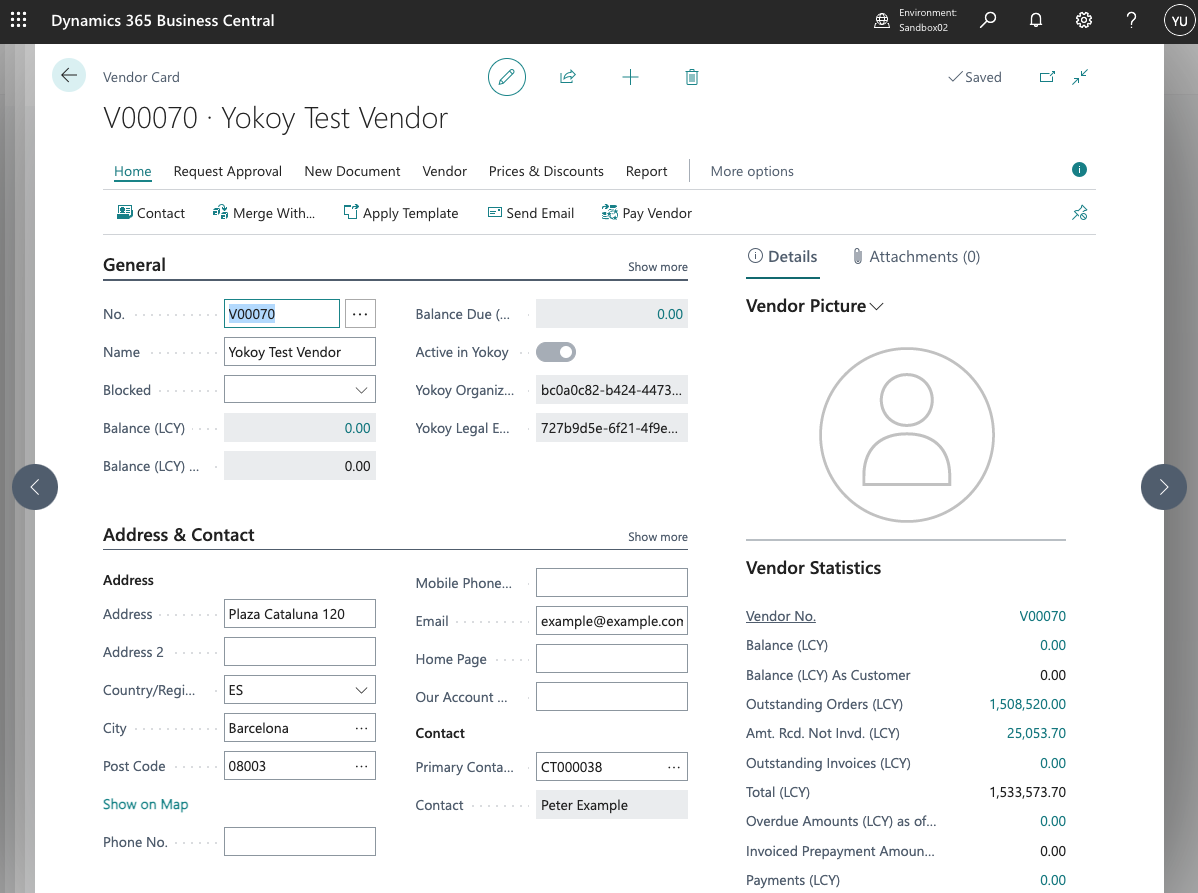
Task: Show more fields in the General section
Action: pos(658,267)
